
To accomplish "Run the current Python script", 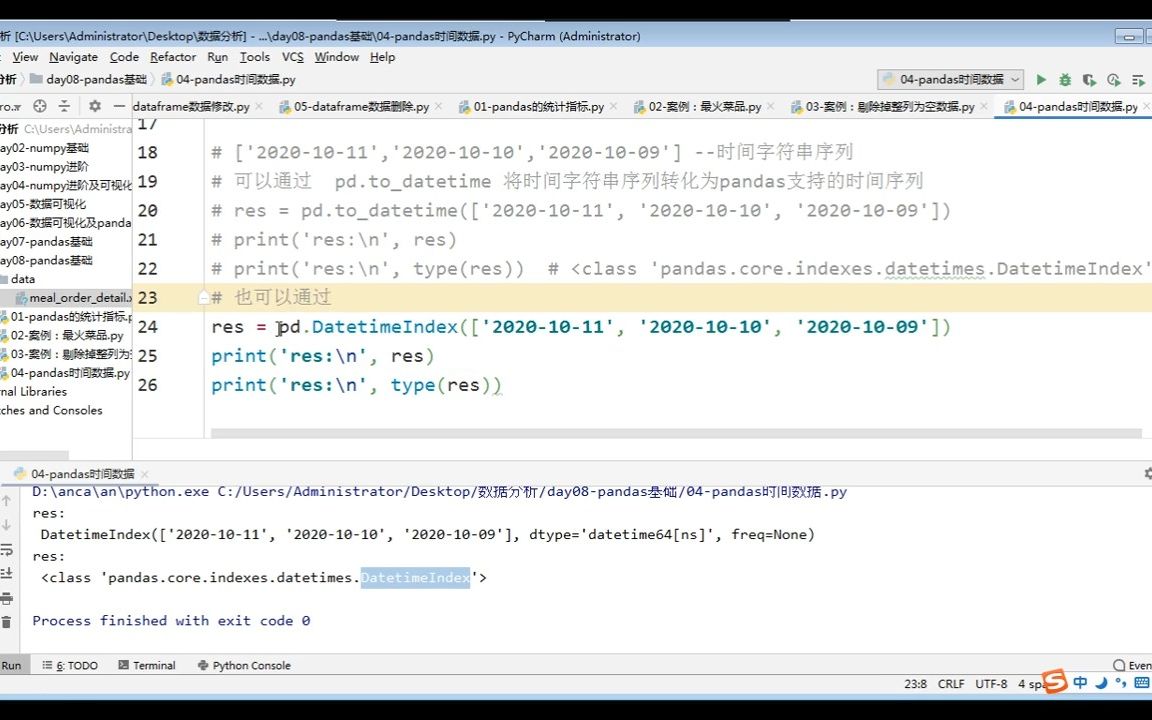I will point(1041,80).
